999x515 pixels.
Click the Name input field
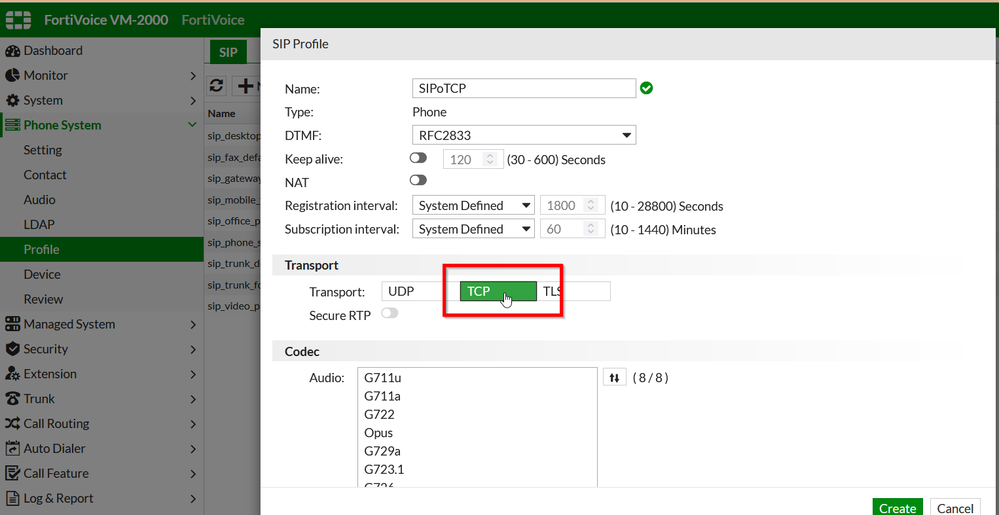(524, 88)
